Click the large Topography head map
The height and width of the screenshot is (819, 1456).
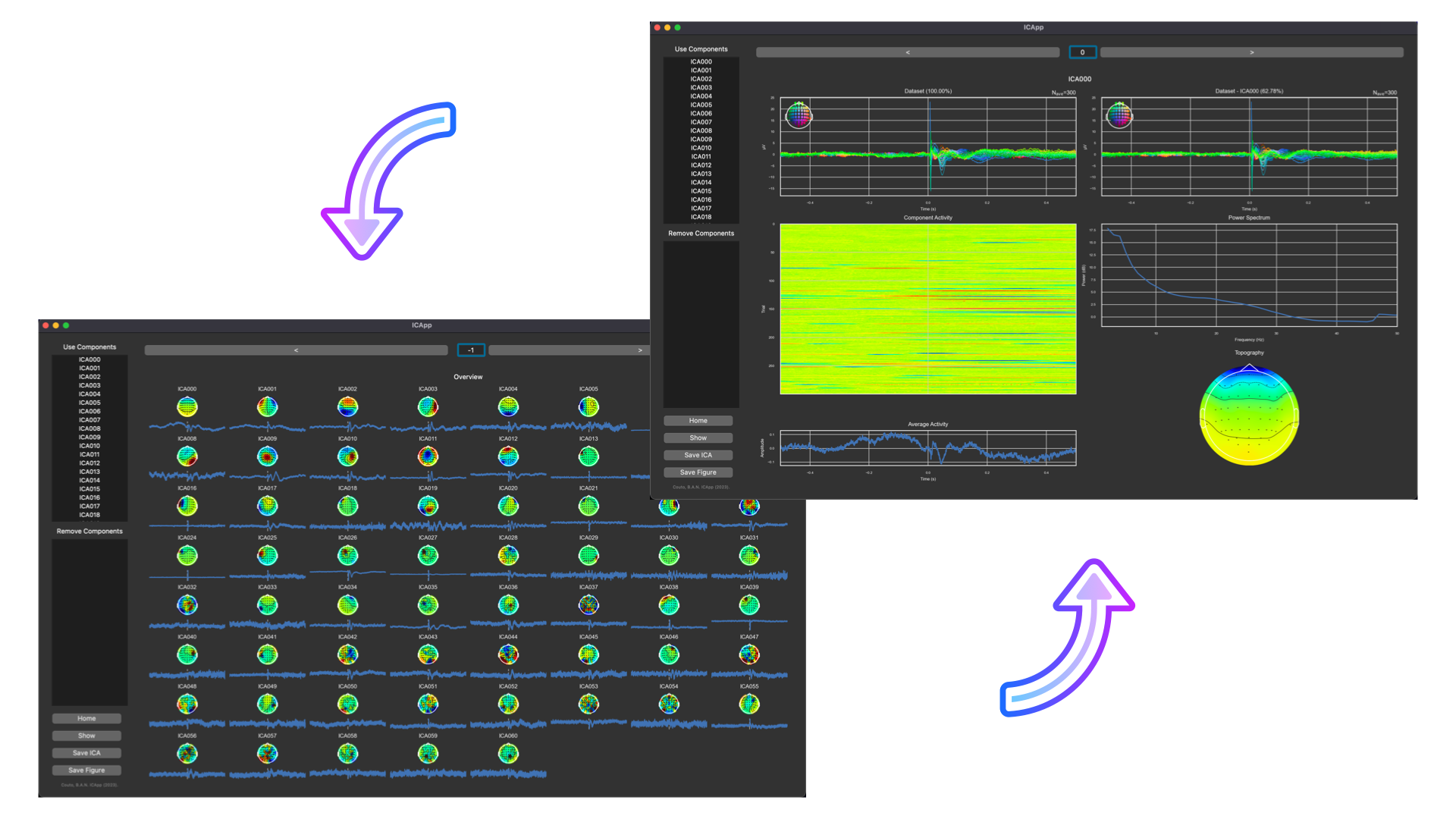click(x=1249, y=416)
